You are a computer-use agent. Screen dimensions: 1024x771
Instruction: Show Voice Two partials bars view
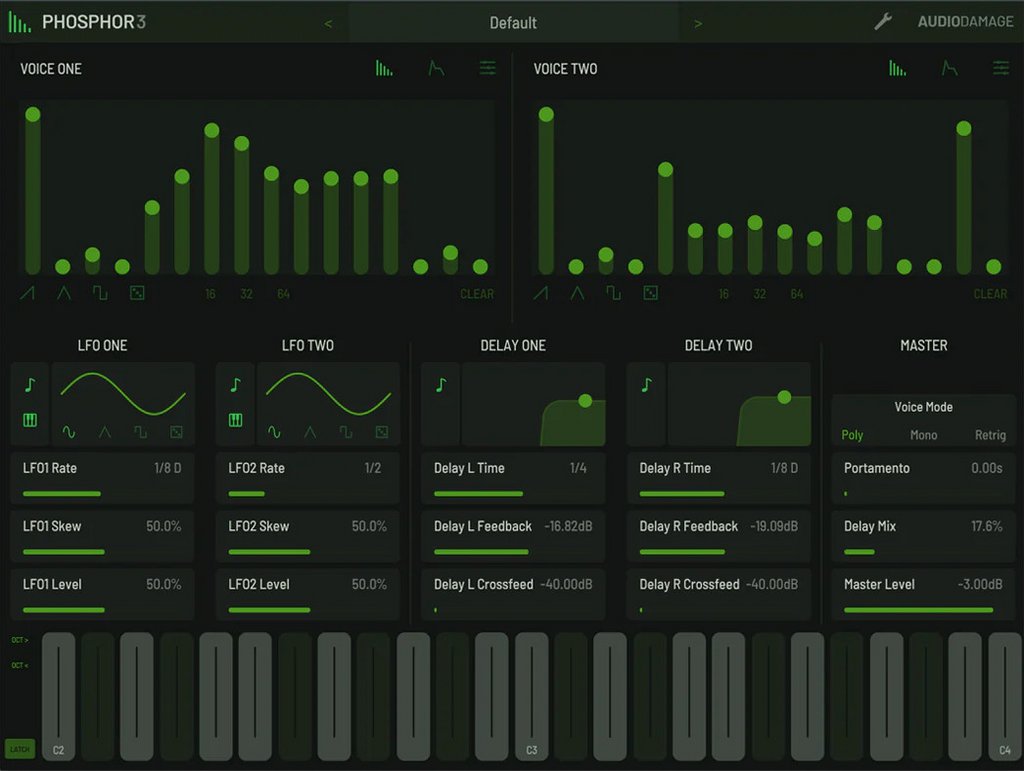tap(897, 68)
